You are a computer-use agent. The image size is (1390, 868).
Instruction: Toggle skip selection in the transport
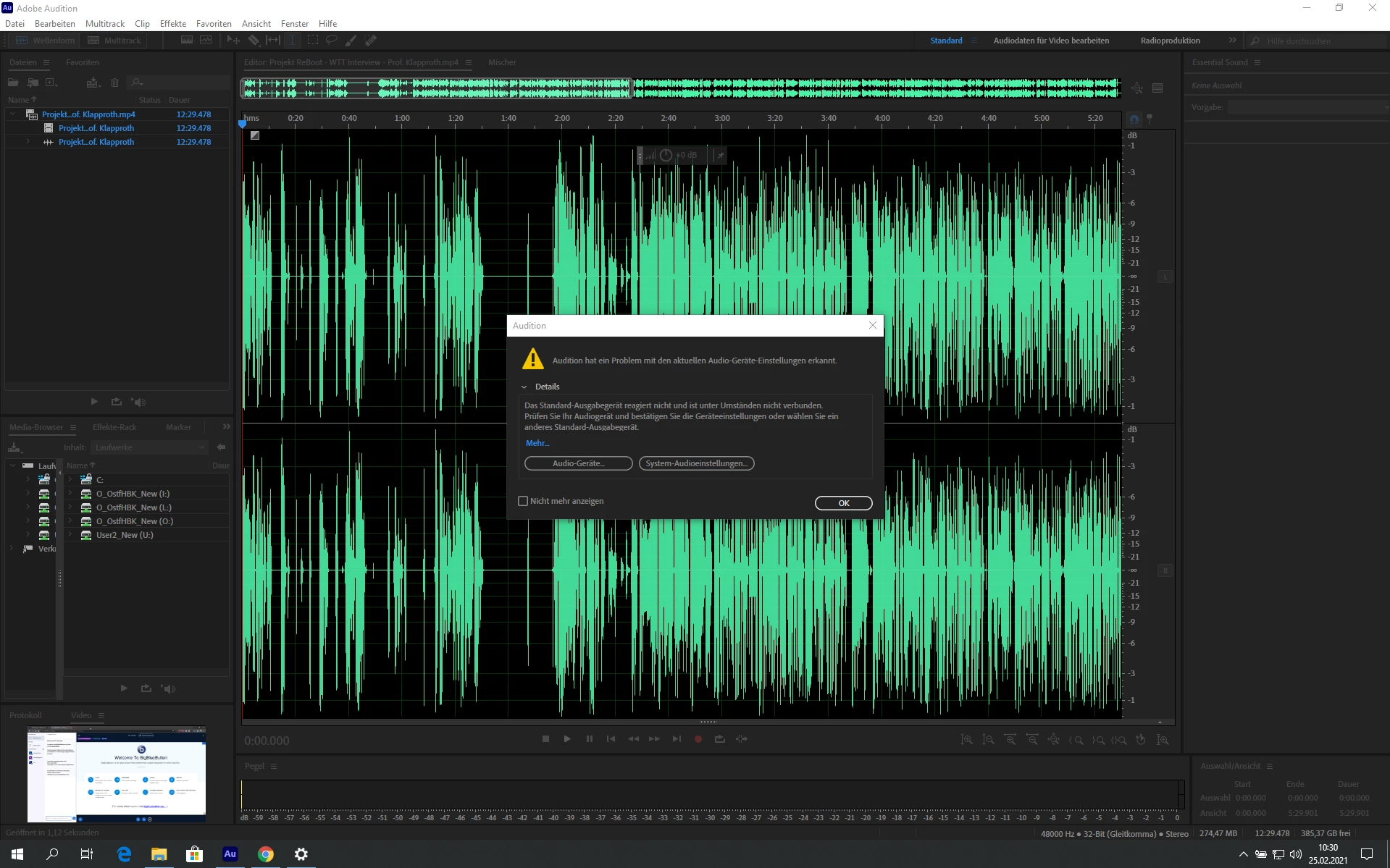[x=742, y=739]
